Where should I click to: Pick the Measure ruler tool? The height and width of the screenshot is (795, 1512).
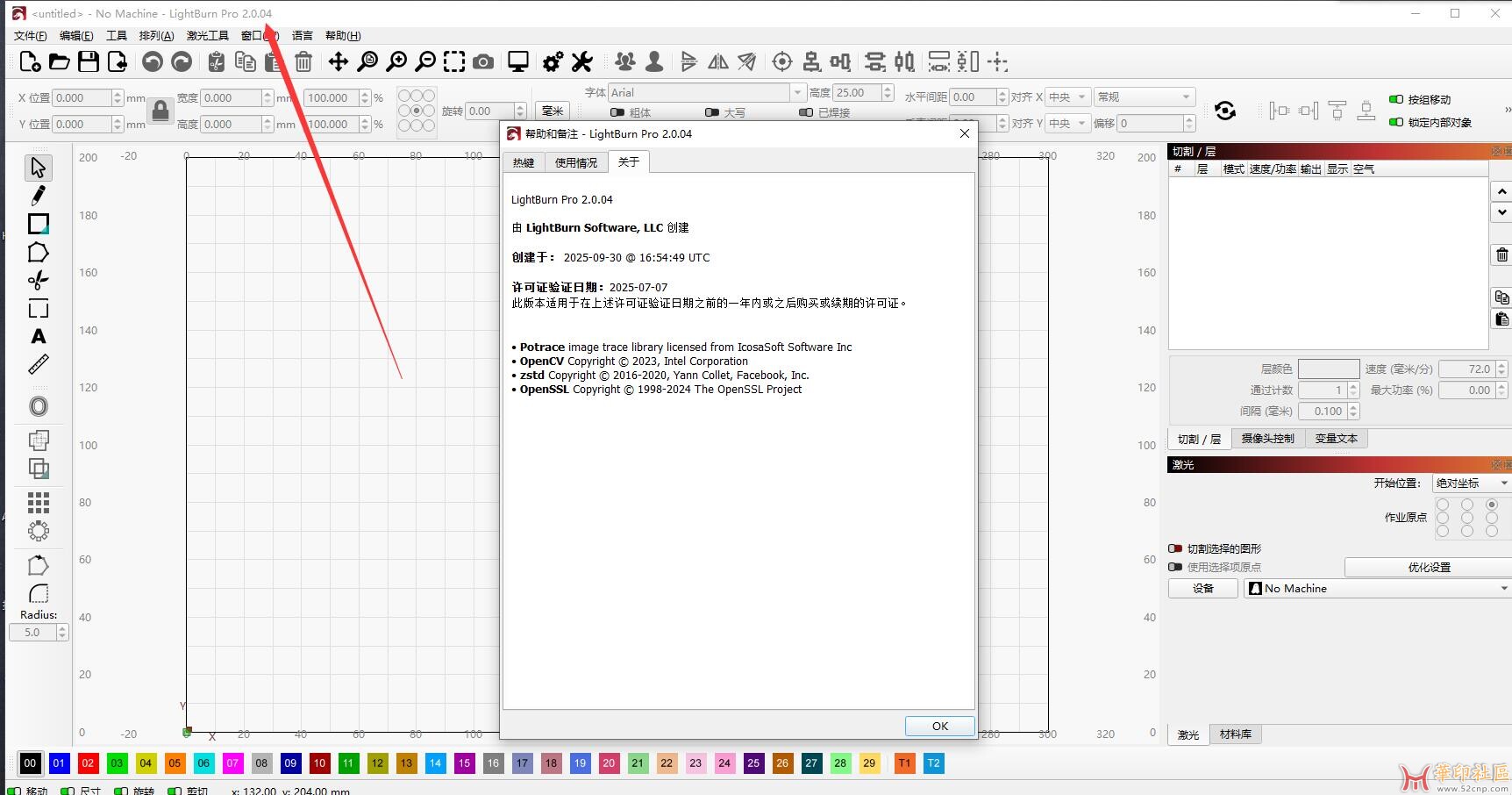click(x=38, y=364)
